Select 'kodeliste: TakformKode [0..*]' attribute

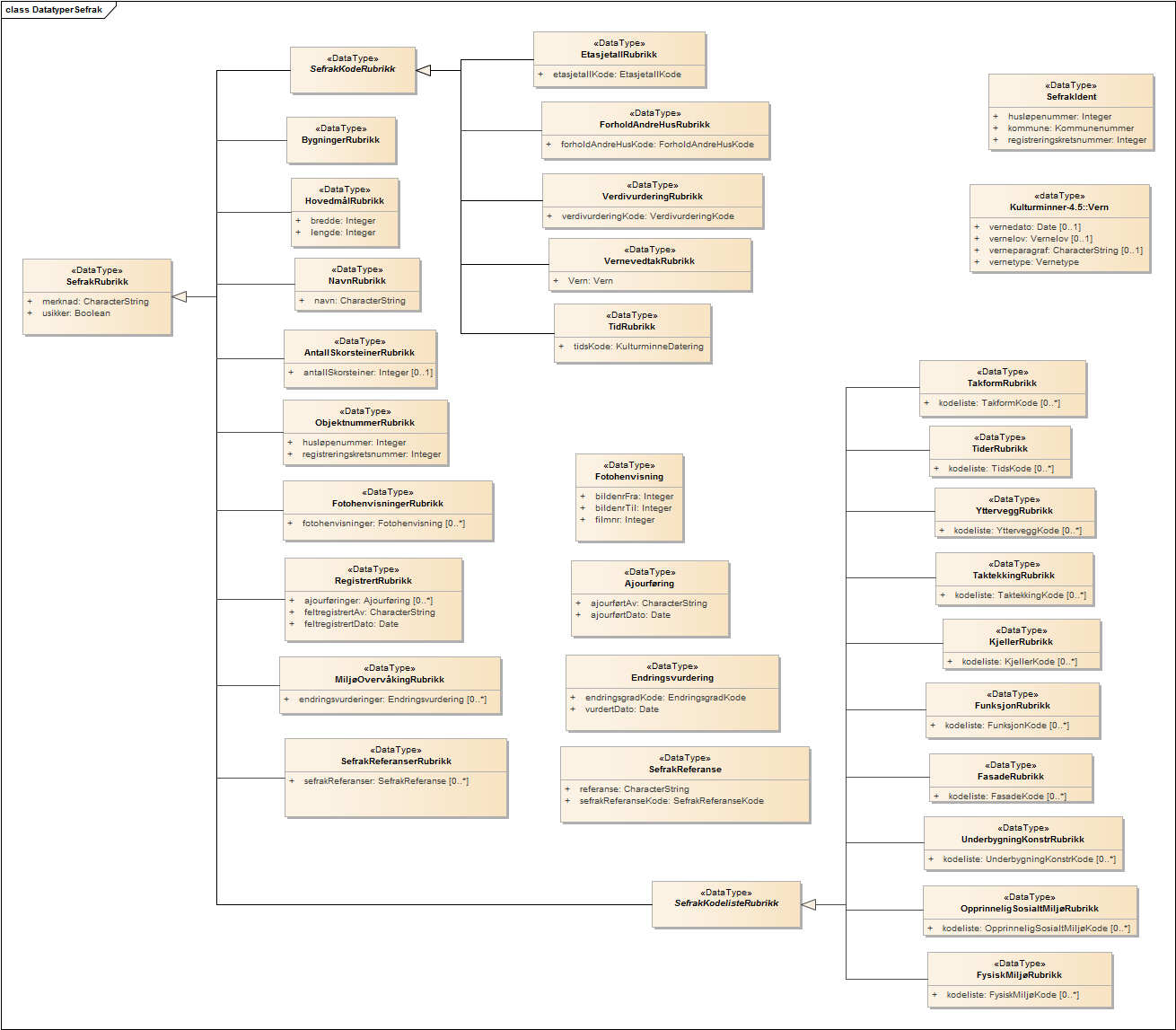click(x=999, y=403)
